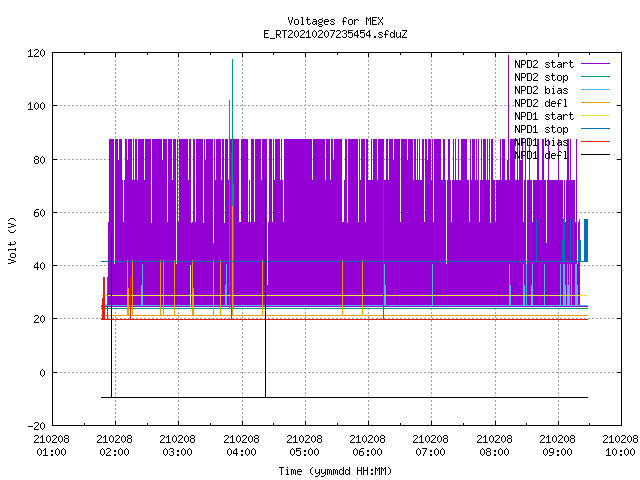Click the "NPD1 start" legend label
640x480 pixels.
[x=544, y=116]
